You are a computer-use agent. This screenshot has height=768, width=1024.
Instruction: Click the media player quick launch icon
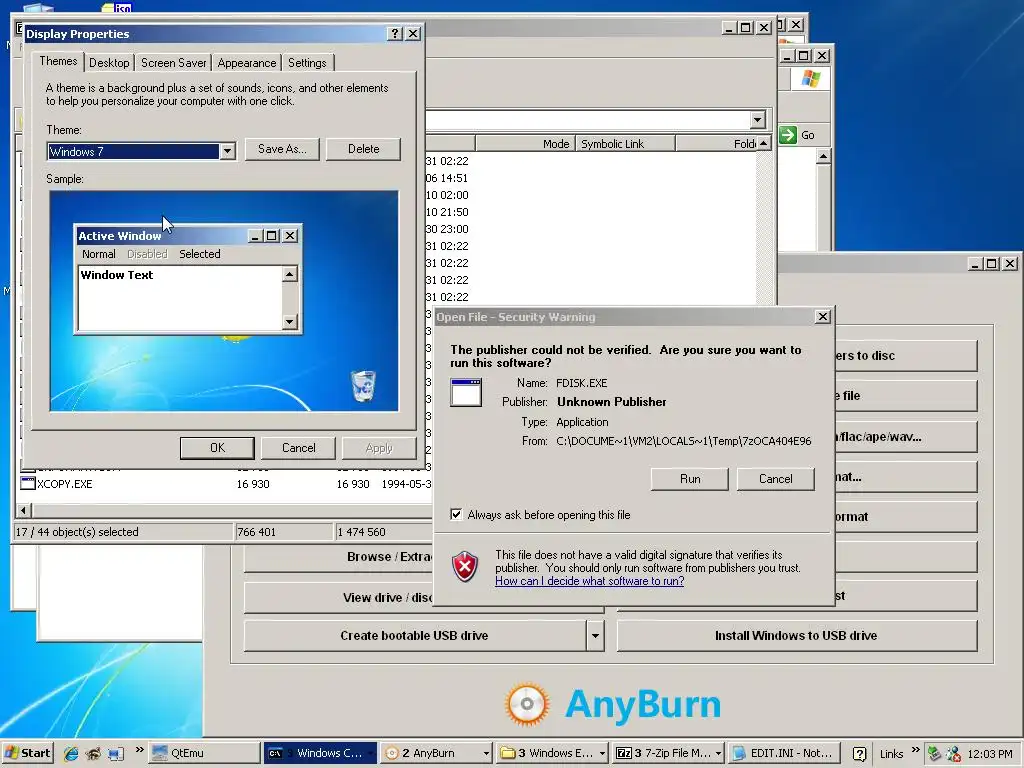tap(93, 753)
